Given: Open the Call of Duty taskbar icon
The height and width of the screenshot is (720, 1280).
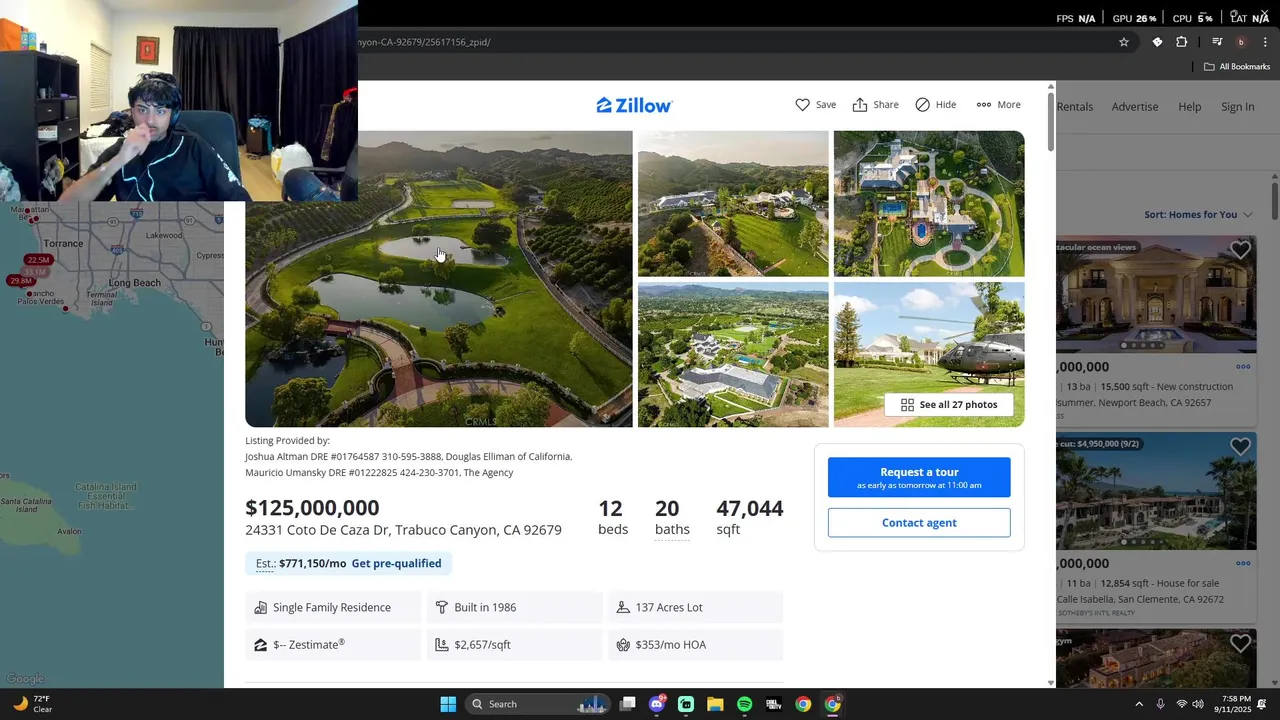Looking at the screenshot, I should click(x=773, y=704).
